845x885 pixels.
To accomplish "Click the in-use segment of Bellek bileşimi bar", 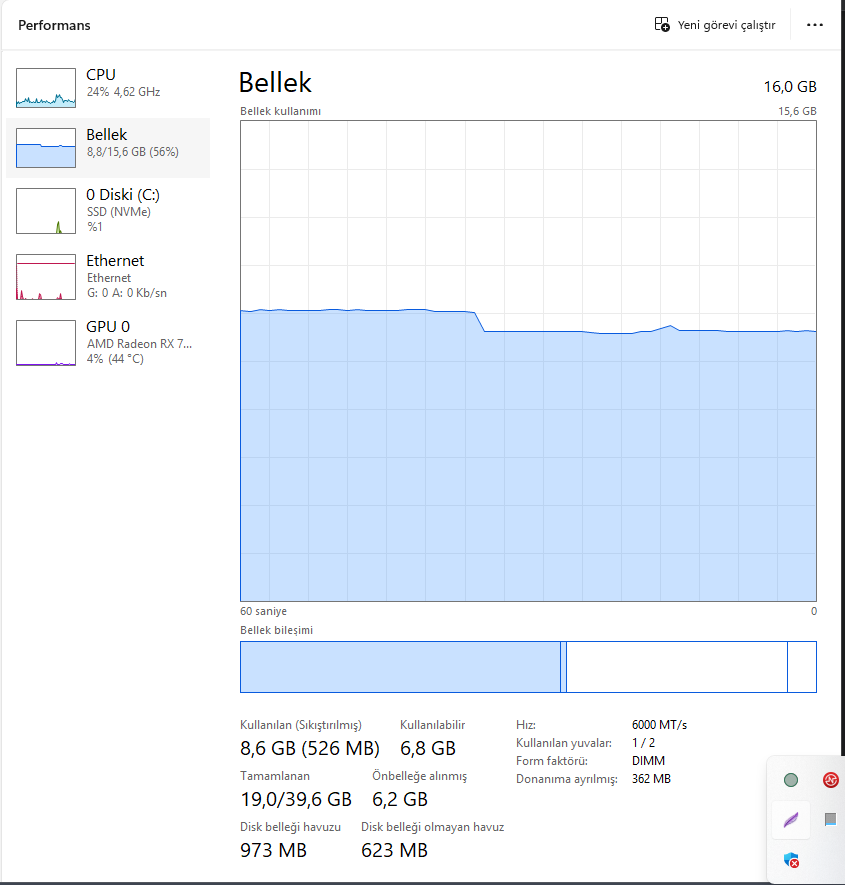I will [x=400, y=667].
